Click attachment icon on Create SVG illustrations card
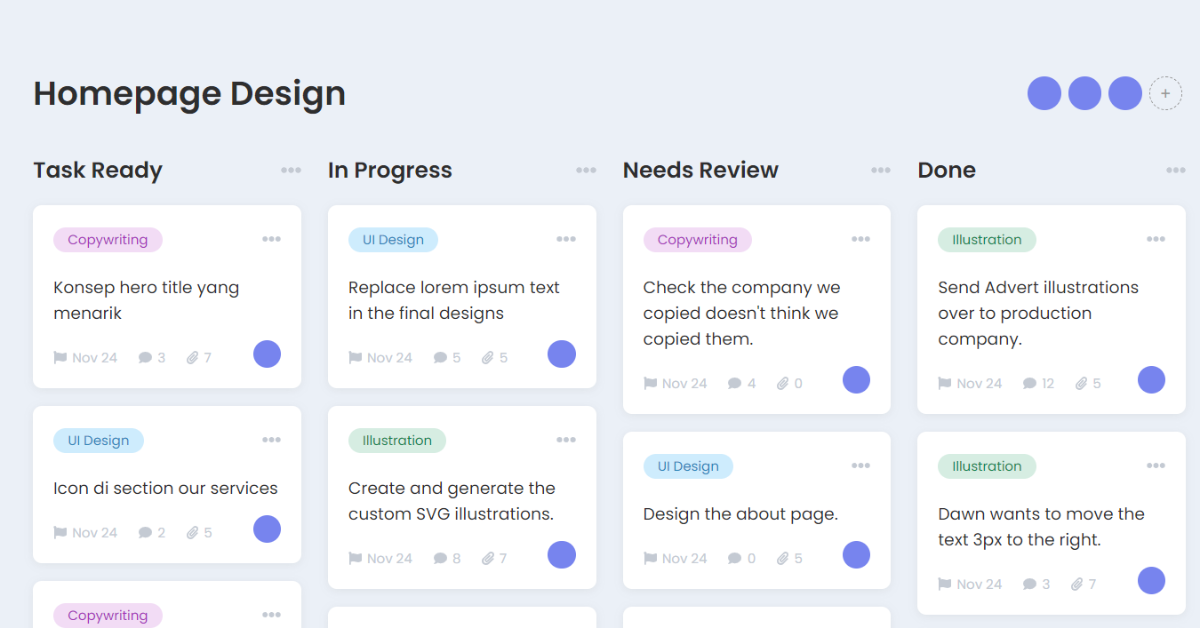The width and height of the screenshot is (1200, 628). click(x=488, y=559)
